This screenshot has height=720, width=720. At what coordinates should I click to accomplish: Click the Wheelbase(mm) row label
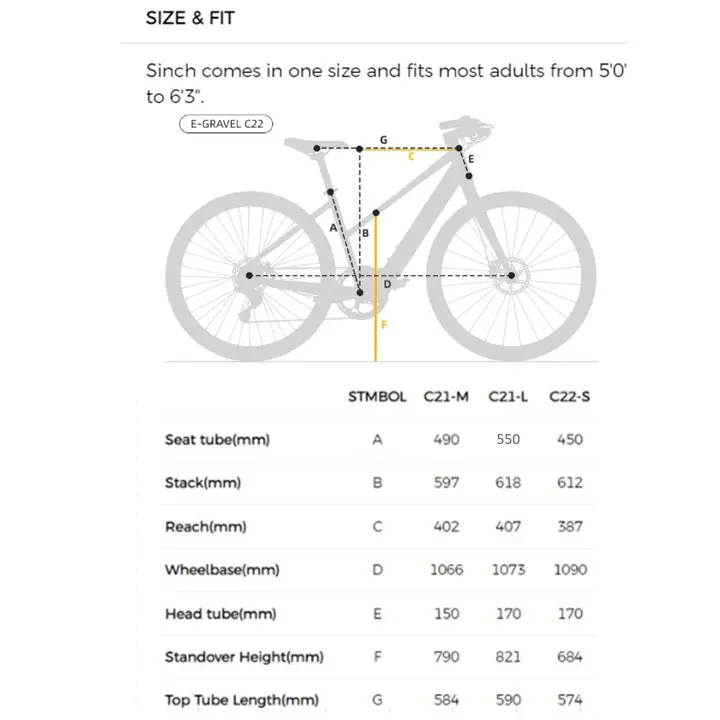[222, 570]
